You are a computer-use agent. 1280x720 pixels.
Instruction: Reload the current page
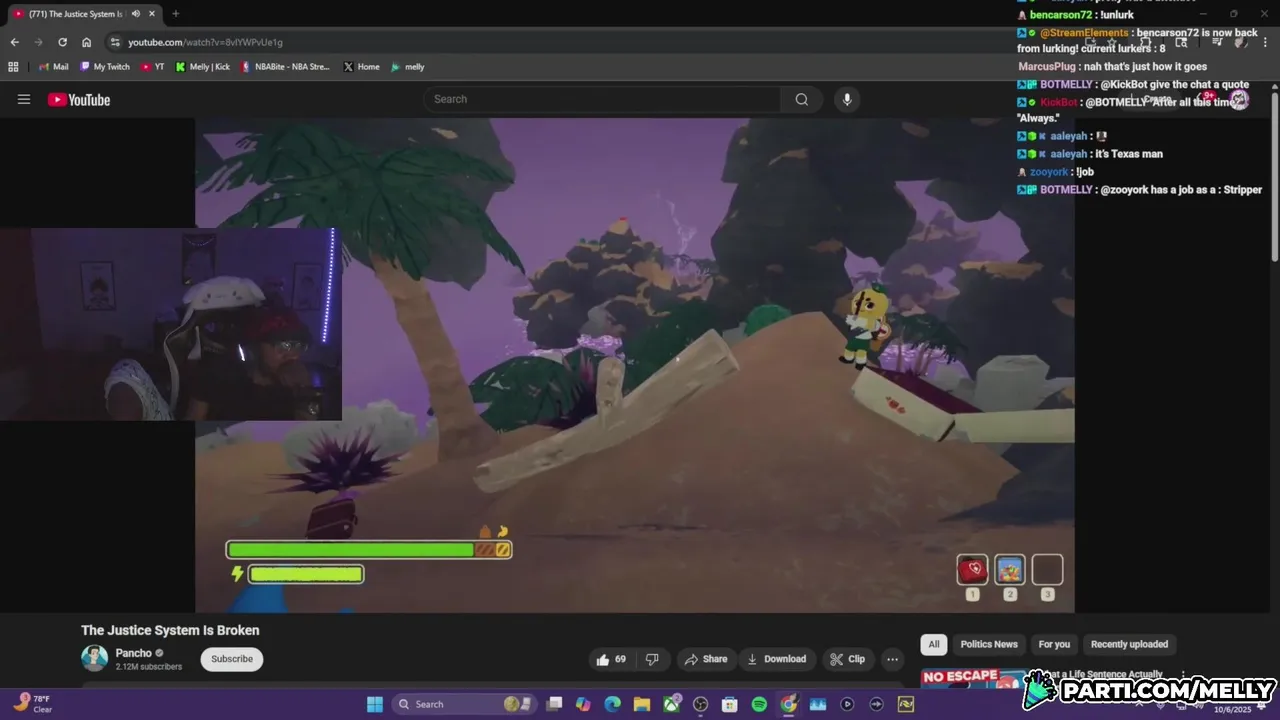point(62,42)
